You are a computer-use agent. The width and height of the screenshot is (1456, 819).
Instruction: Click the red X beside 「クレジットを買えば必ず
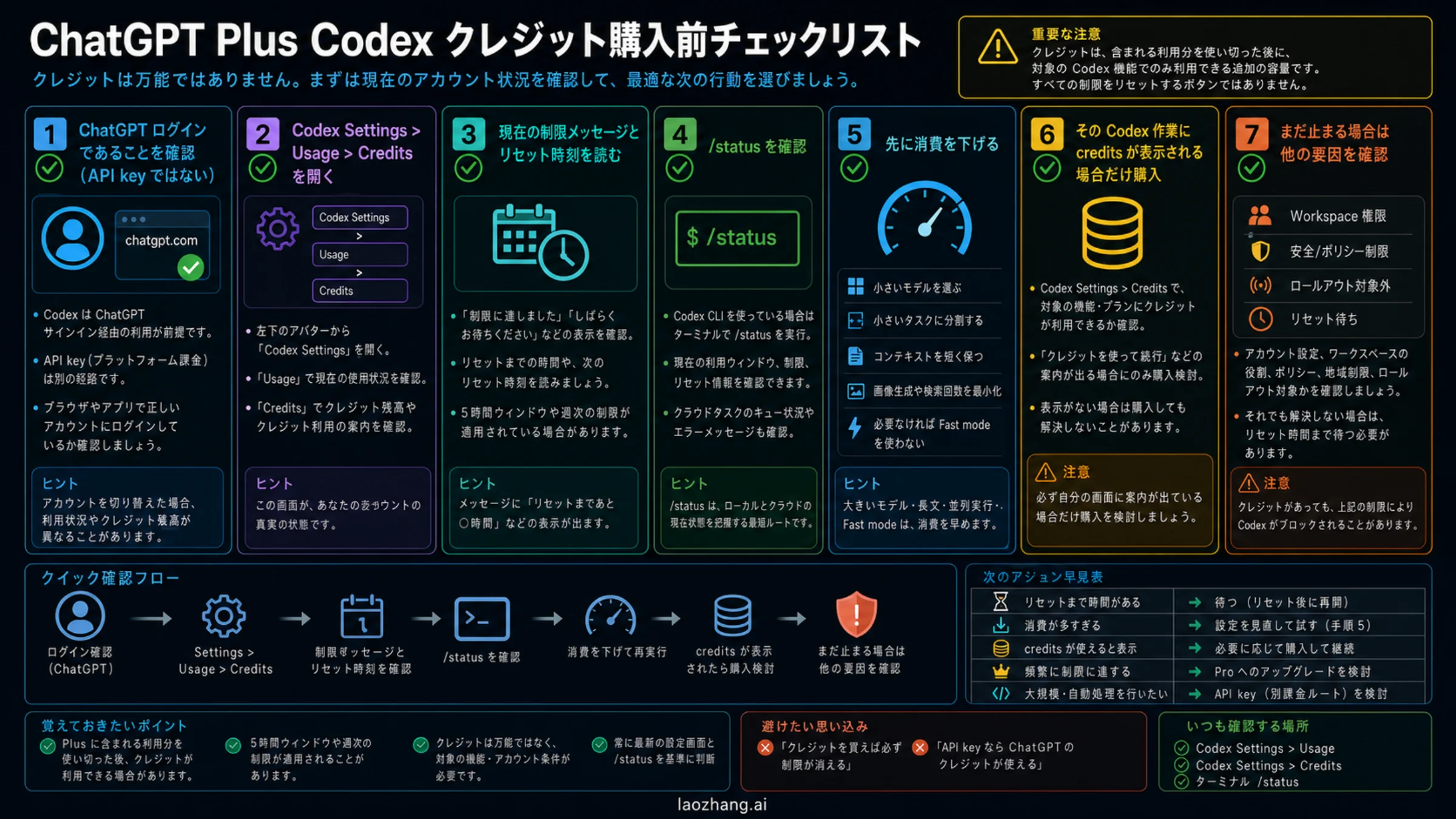click(x=766, y=747)
